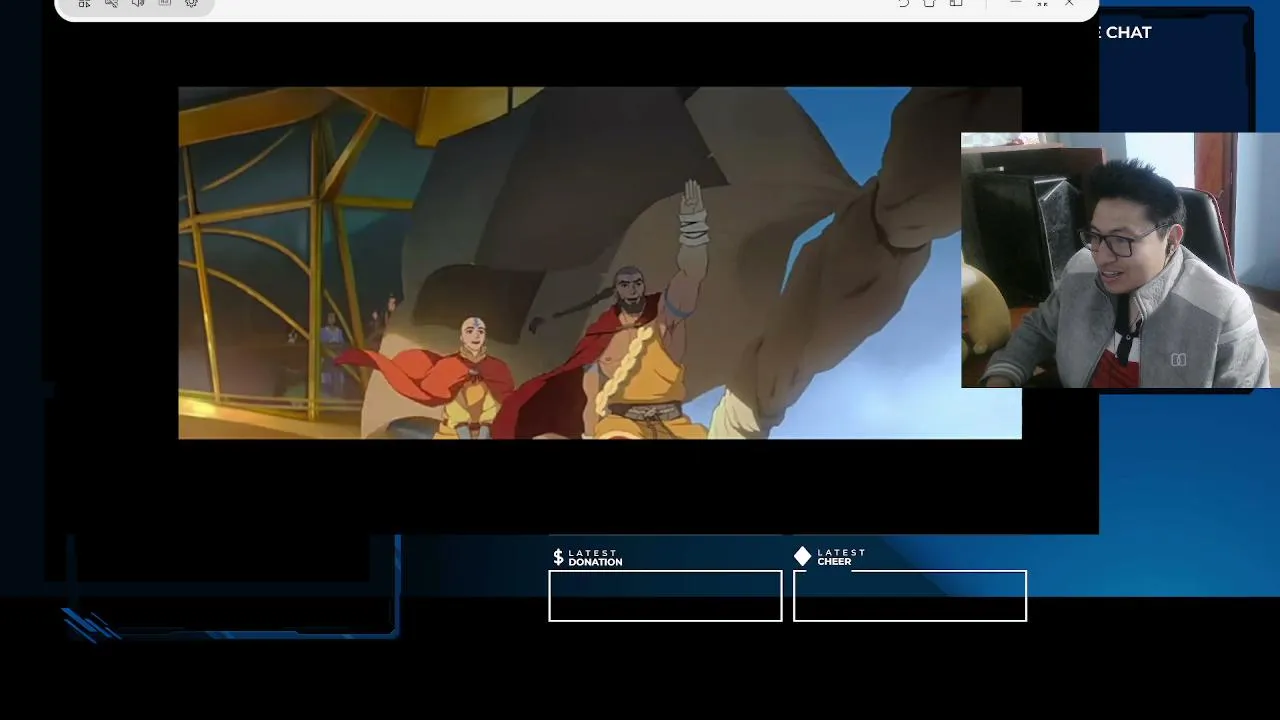Screen dimensions: 1280x720
Task: Open the settings gear in the window toolbar
Action: click(192, 3)
